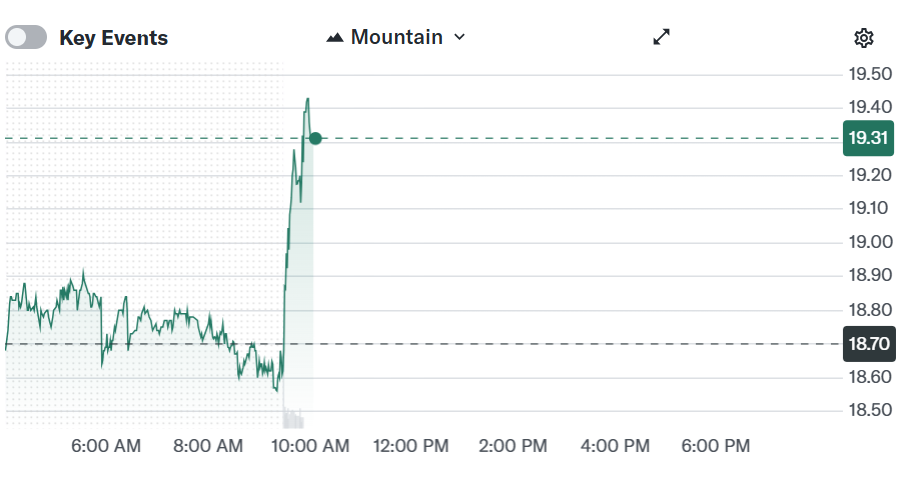Viewport: 903px width, 481px height.
Task: Click the dropdown chevron beside Mountain
Action: tap(460, 38)
